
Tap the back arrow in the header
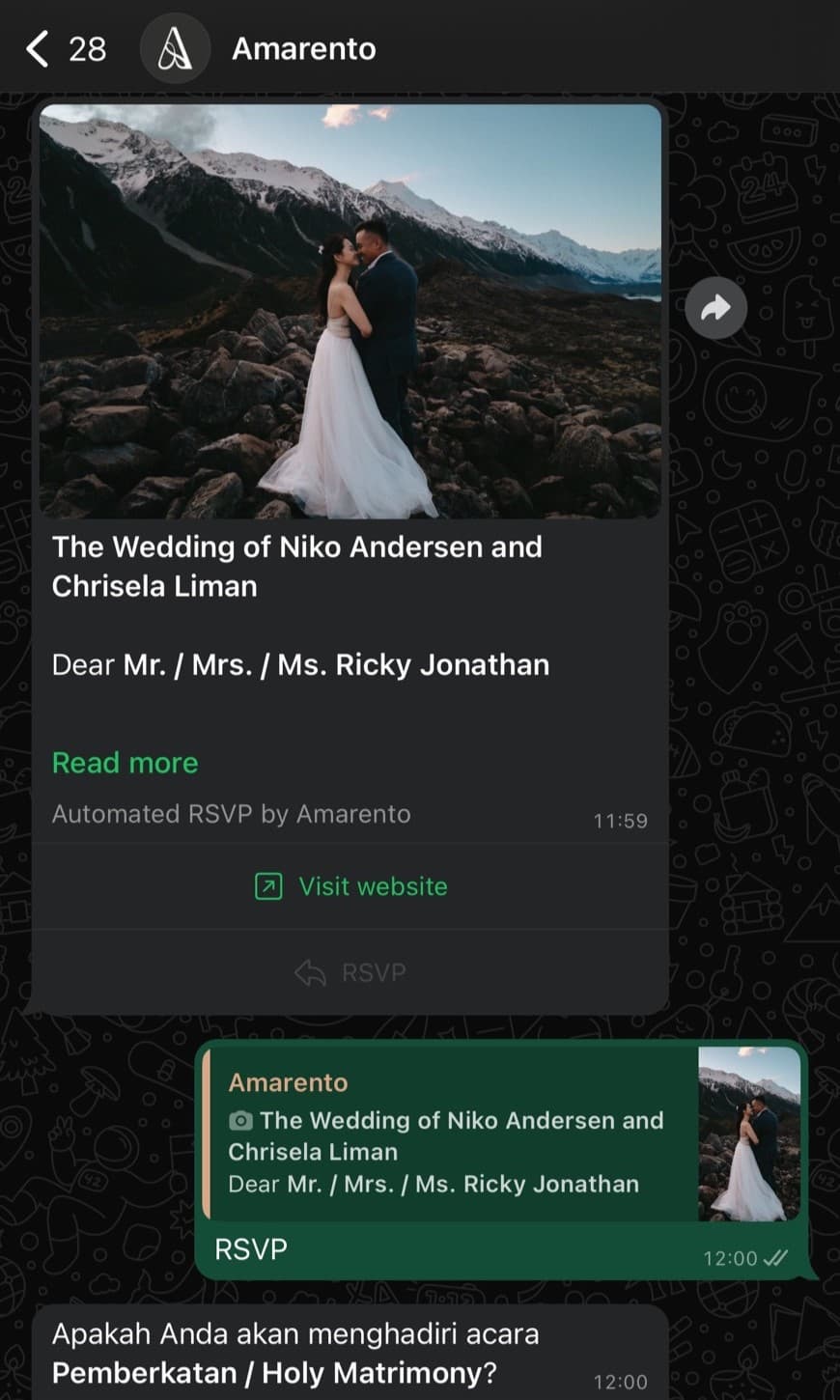coord(37,48)
